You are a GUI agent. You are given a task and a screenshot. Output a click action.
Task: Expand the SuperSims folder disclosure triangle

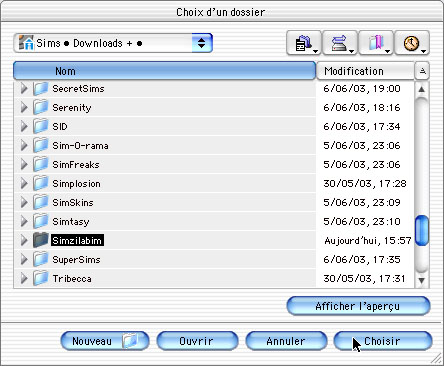point(24,259)
